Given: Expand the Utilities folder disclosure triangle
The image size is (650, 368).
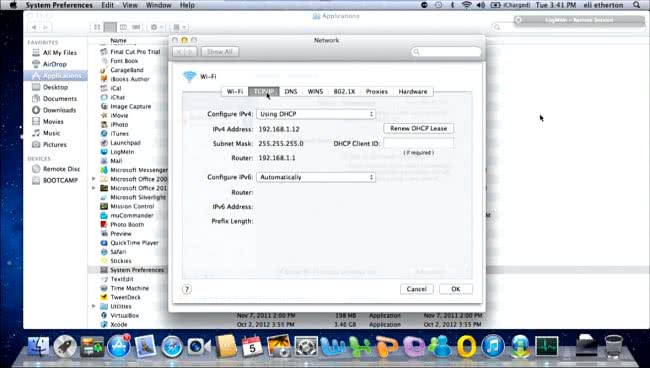Looking at the screenshot, I should coord(94,306).
